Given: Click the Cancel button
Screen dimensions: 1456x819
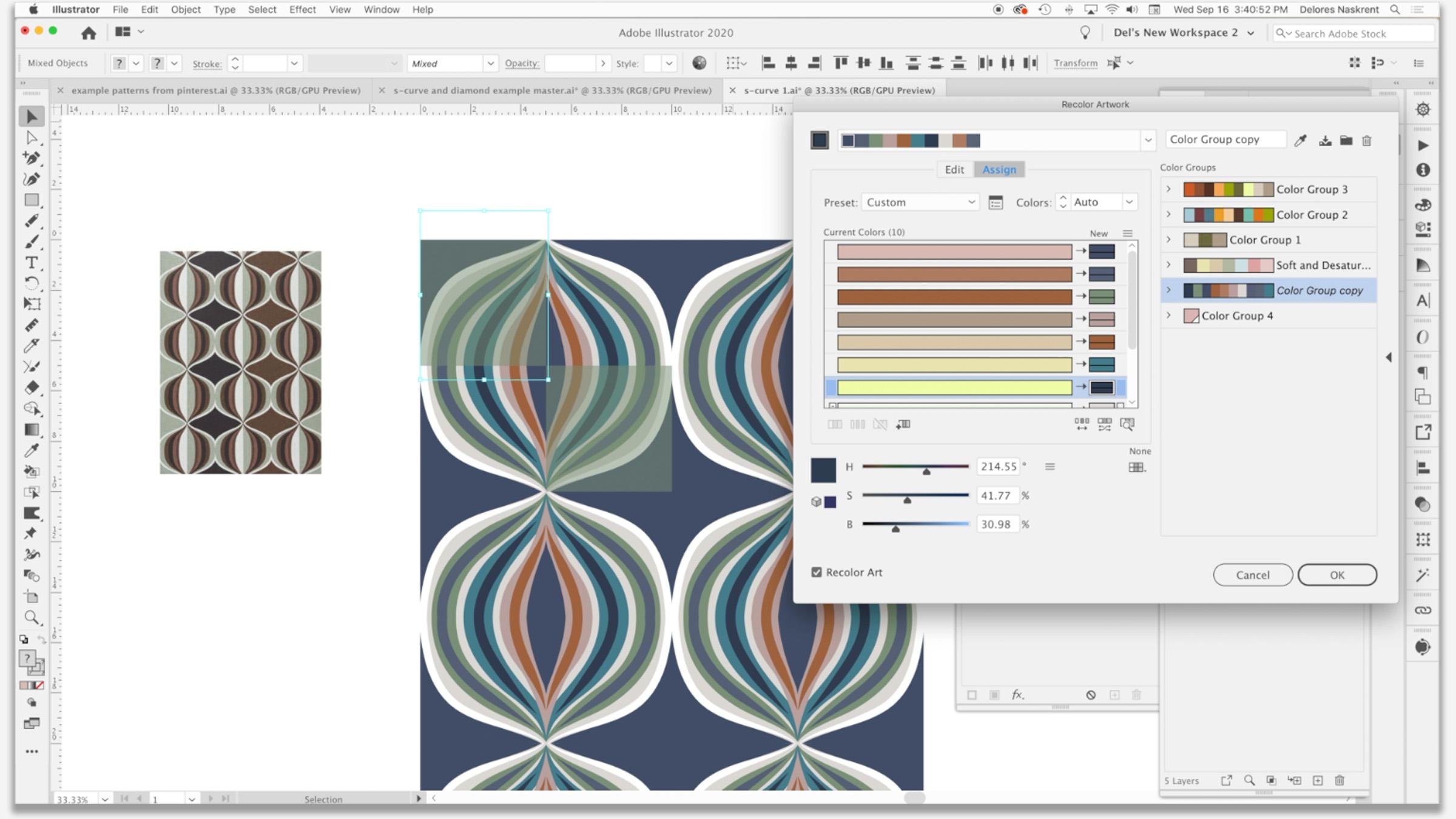Looking at the screenshot, I should click(x=1252, y=575).
